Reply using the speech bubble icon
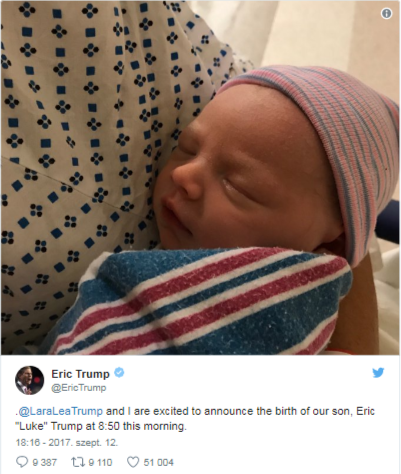The height and width of the screenshot is (474, 401). point(22,462)
